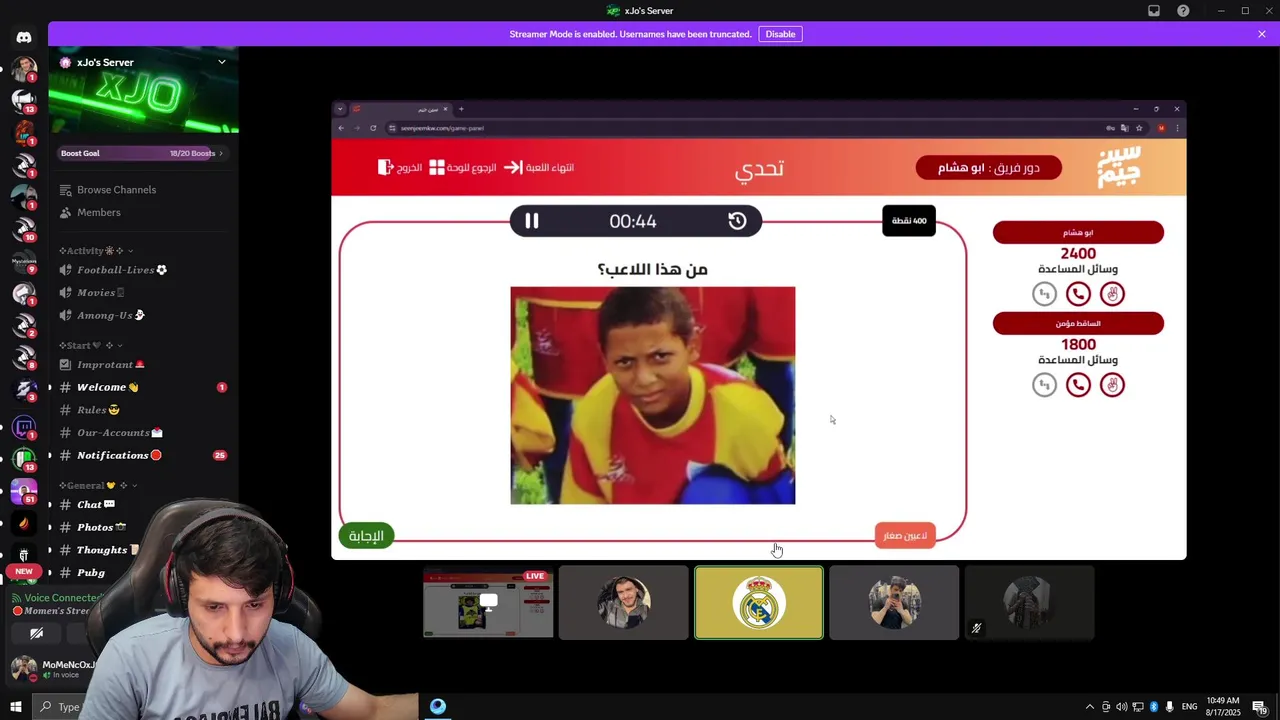Select the Real Madrid crest participant tile
1280x720 pixels.
tap(759, 603)
